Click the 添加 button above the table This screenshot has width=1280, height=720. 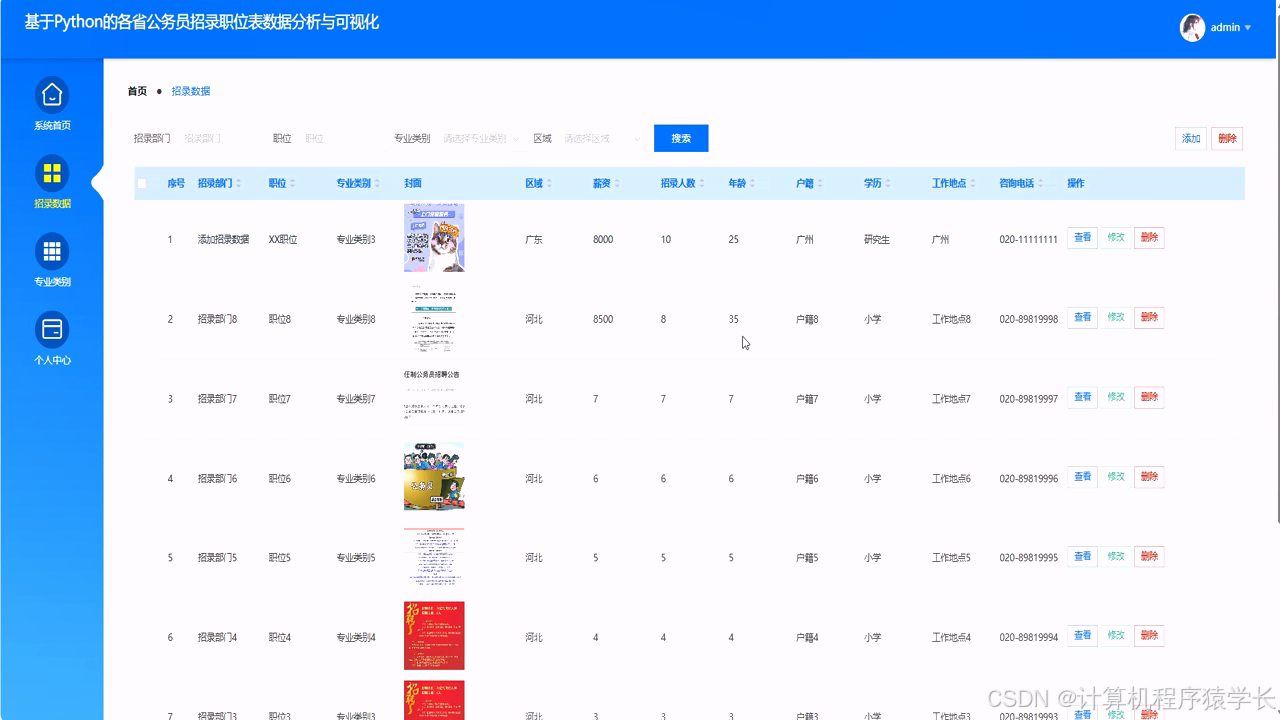1191,139
